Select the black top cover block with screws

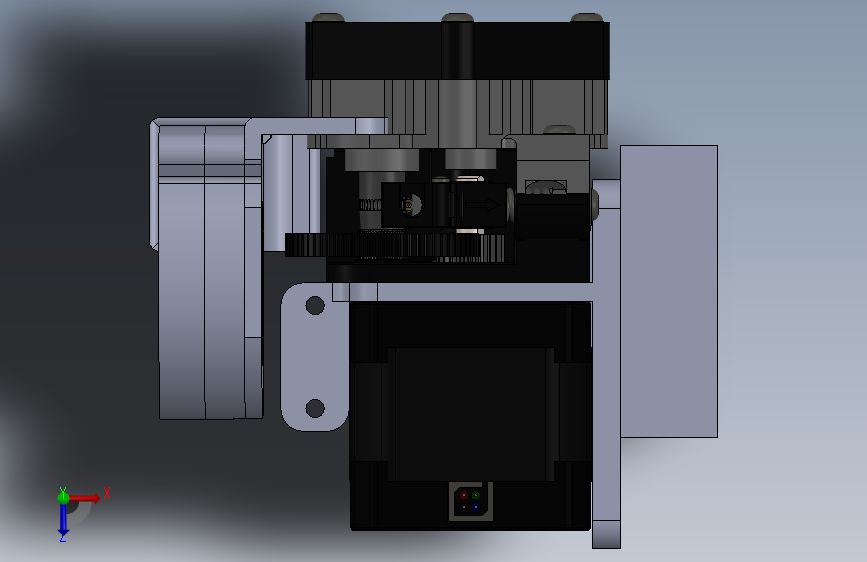(x=458, y=51)
